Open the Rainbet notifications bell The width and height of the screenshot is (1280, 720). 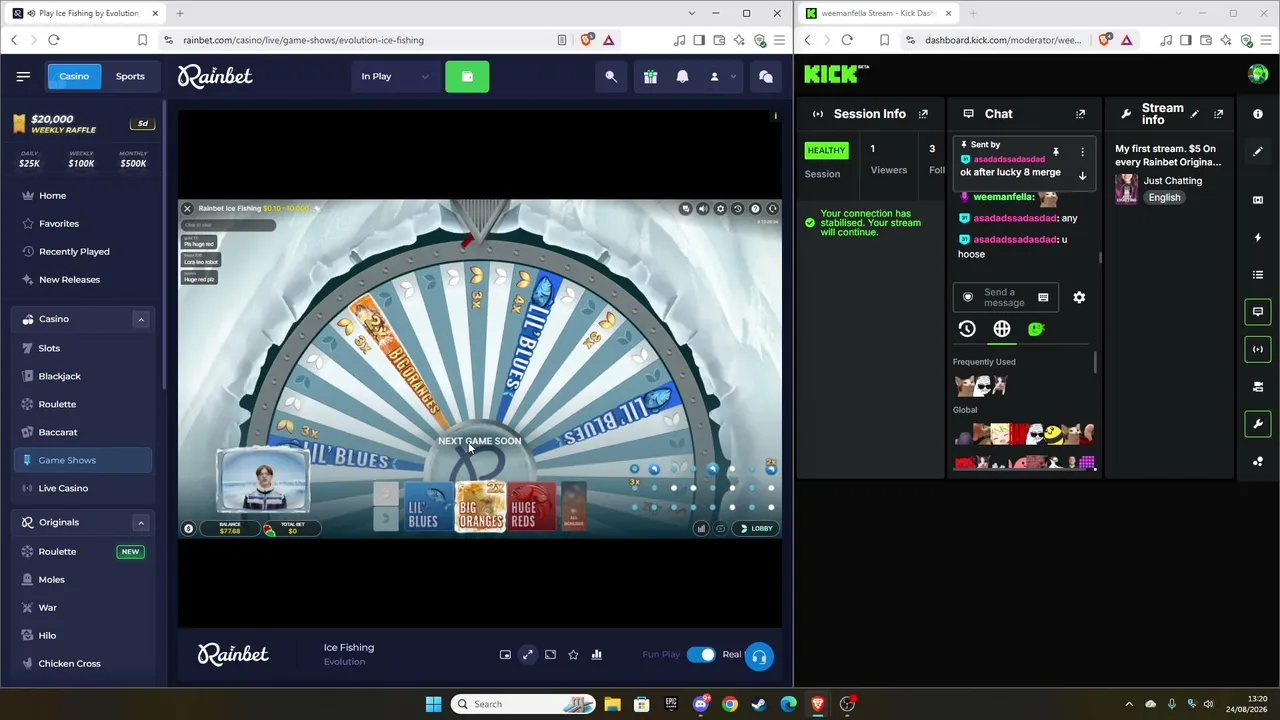[x=683, y=76]
